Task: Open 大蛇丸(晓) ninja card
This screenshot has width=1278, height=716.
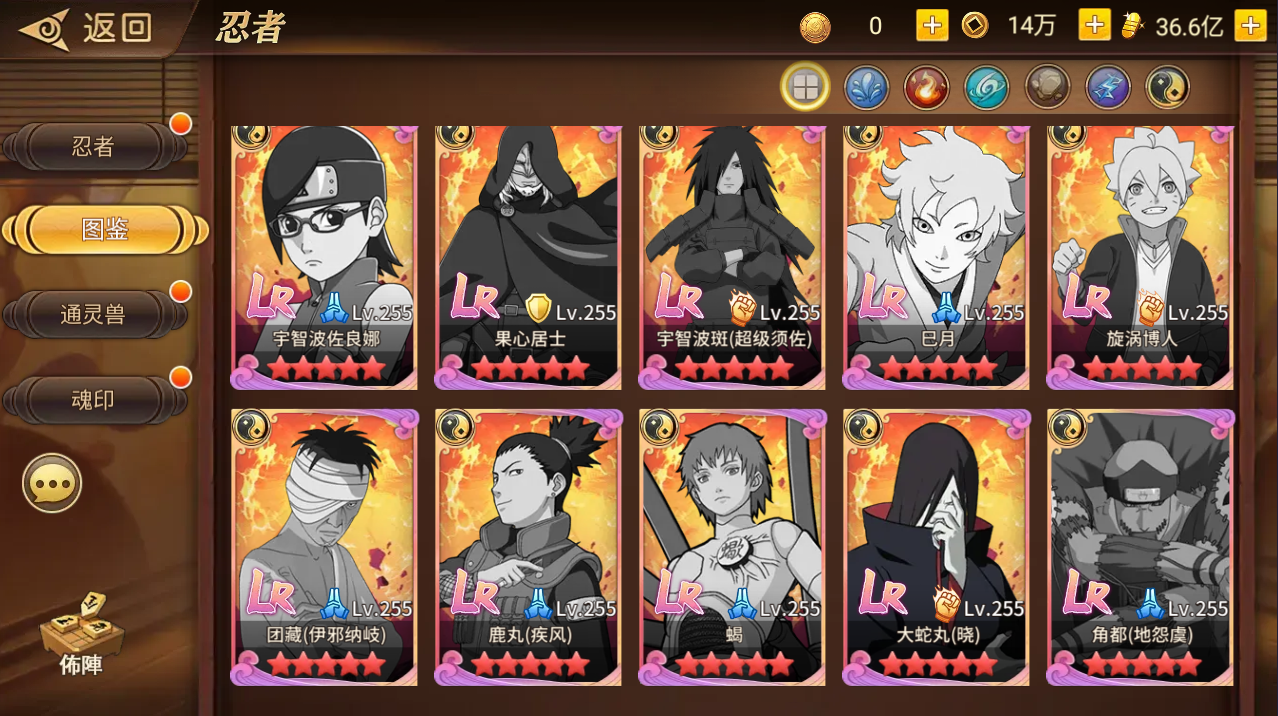Action: tap(937, 546)
